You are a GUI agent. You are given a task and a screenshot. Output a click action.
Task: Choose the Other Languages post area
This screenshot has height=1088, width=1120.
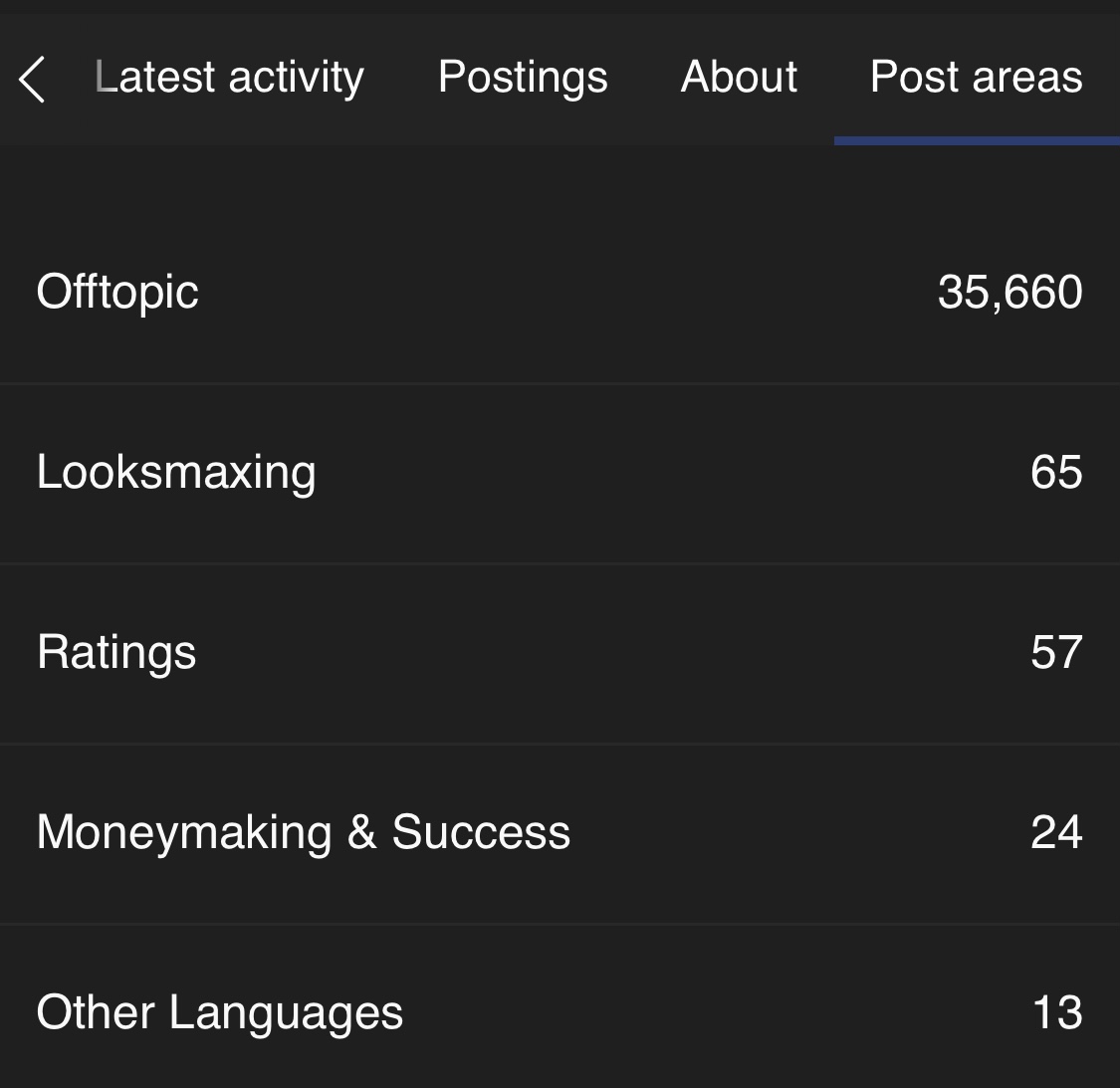[220, 1012]
